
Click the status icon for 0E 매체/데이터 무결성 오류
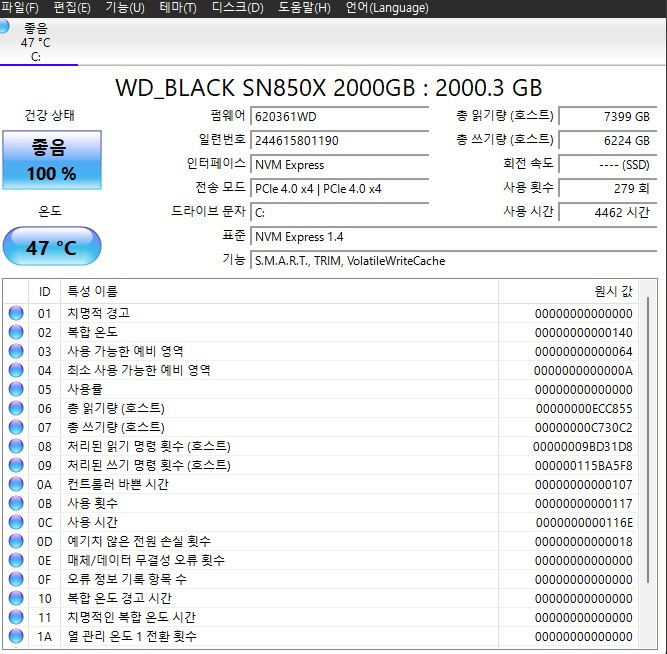[16, 560]
